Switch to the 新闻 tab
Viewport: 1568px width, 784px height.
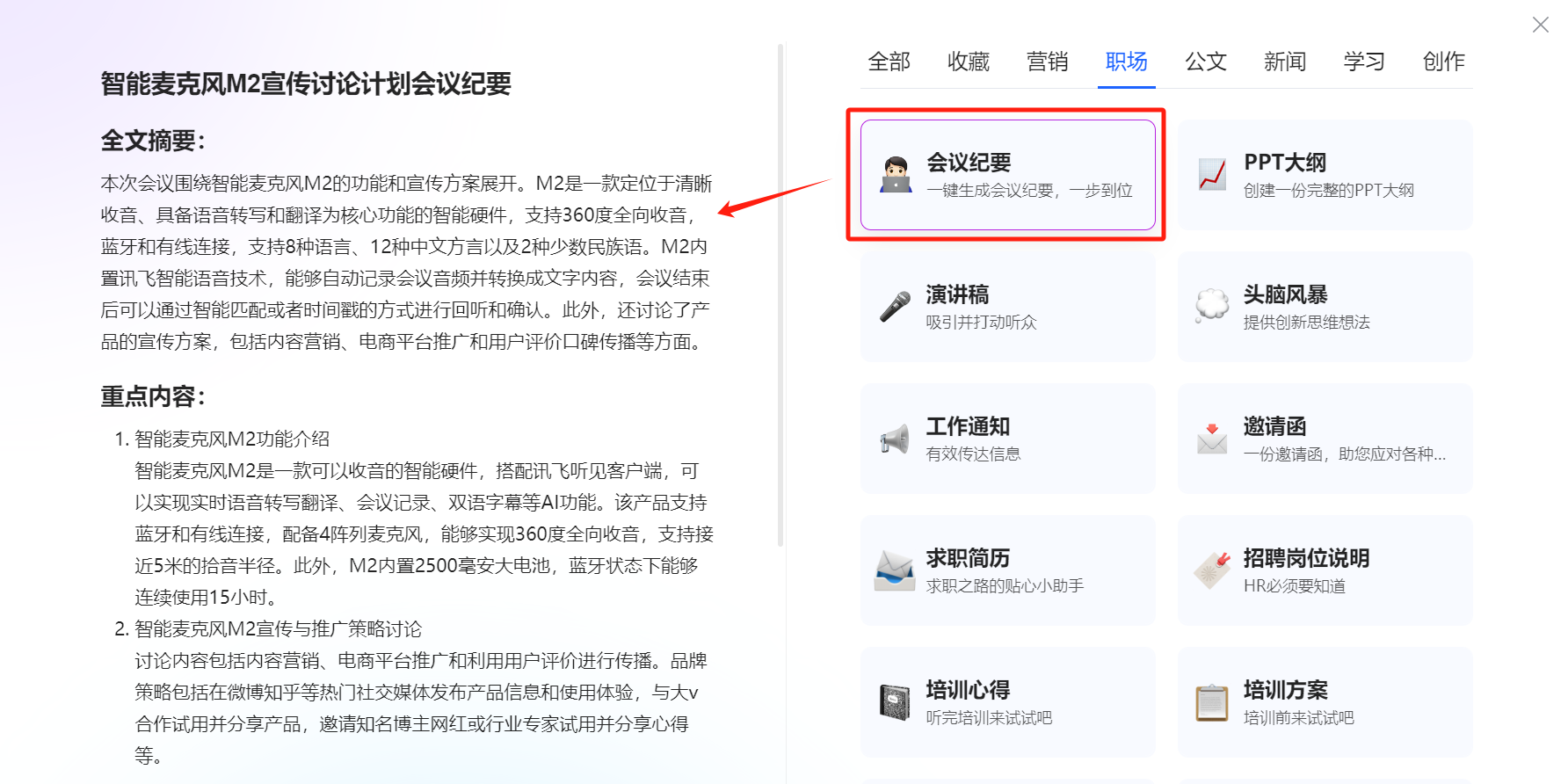point(1285,62)
